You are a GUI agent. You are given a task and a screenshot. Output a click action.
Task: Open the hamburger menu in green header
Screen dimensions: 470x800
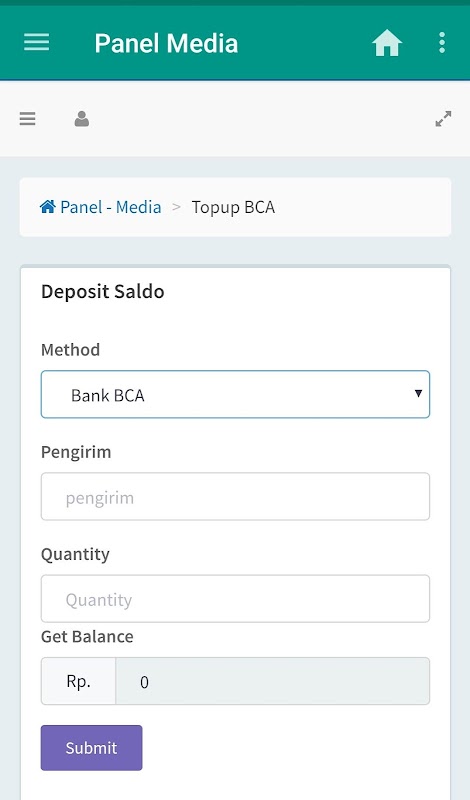[37, 42]
